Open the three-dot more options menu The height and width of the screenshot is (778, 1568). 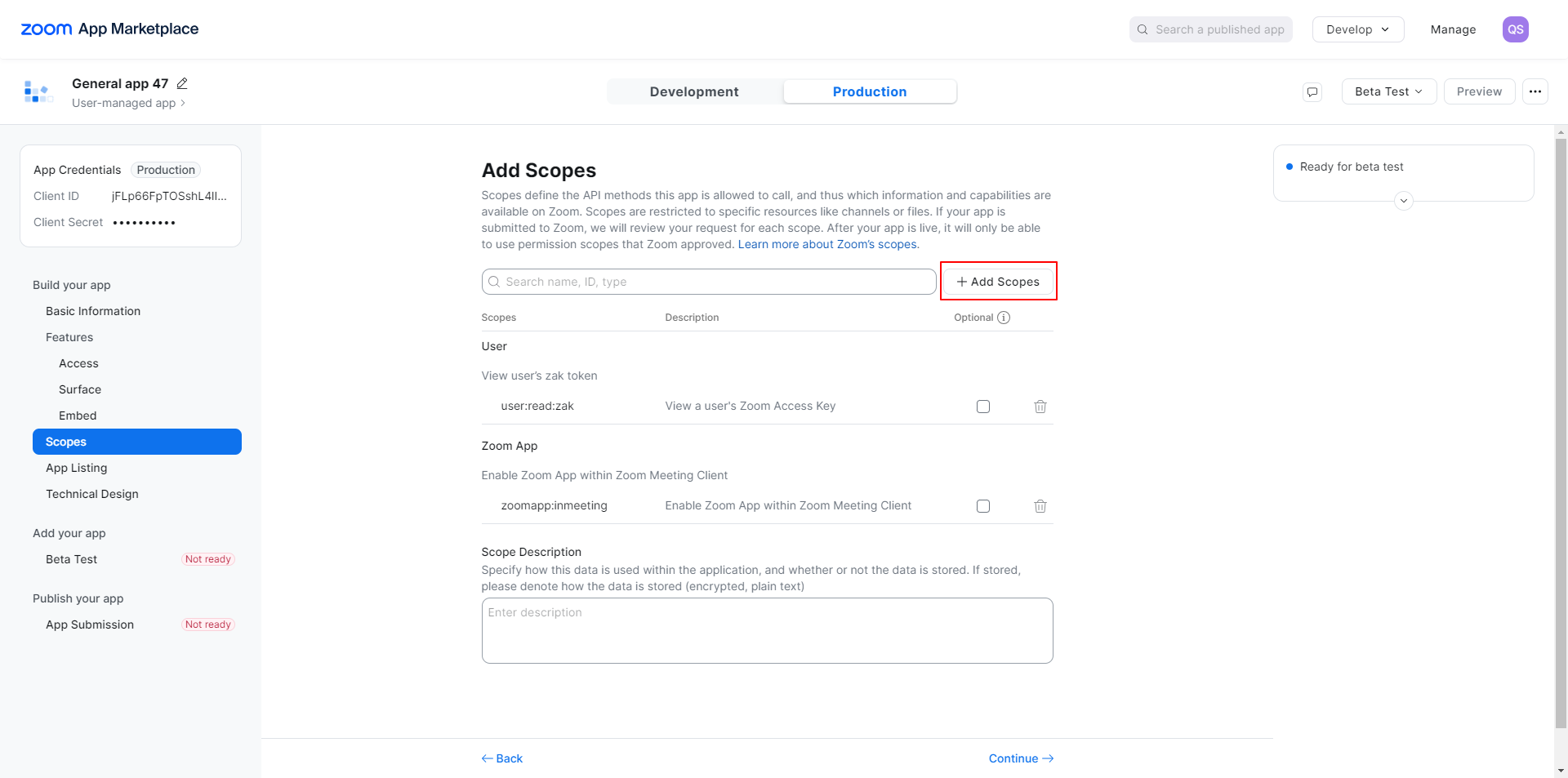(1535, 91)
